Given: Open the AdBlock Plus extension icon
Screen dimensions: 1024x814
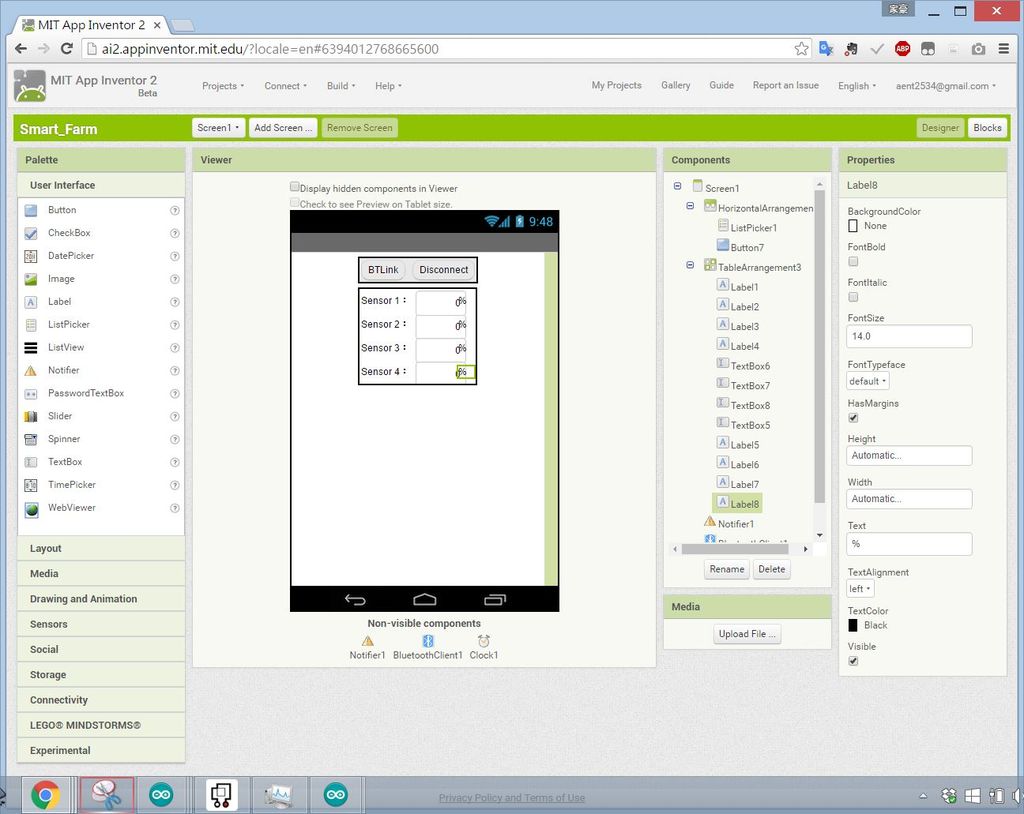Looking at the screenshot, I should coord(903,48).
